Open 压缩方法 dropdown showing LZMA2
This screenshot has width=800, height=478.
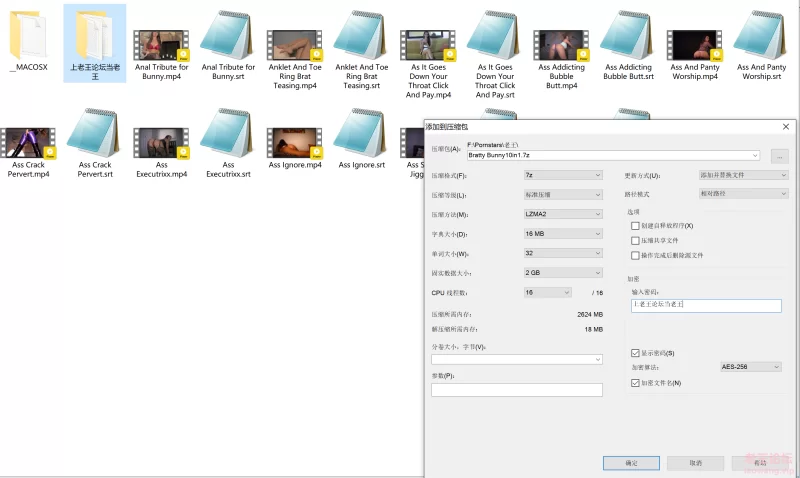coord(563,214)
